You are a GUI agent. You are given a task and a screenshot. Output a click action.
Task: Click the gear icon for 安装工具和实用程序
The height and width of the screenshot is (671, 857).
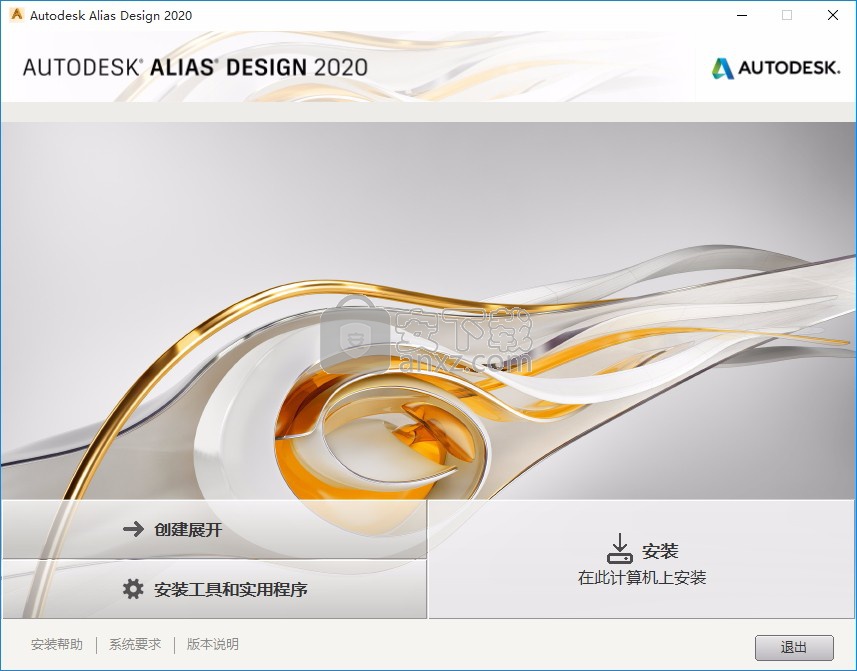(133, 589)
